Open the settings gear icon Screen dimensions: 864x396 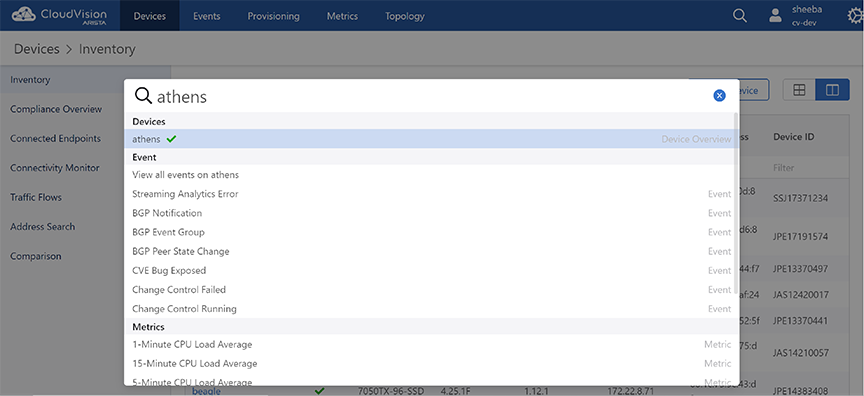[855, 15]
